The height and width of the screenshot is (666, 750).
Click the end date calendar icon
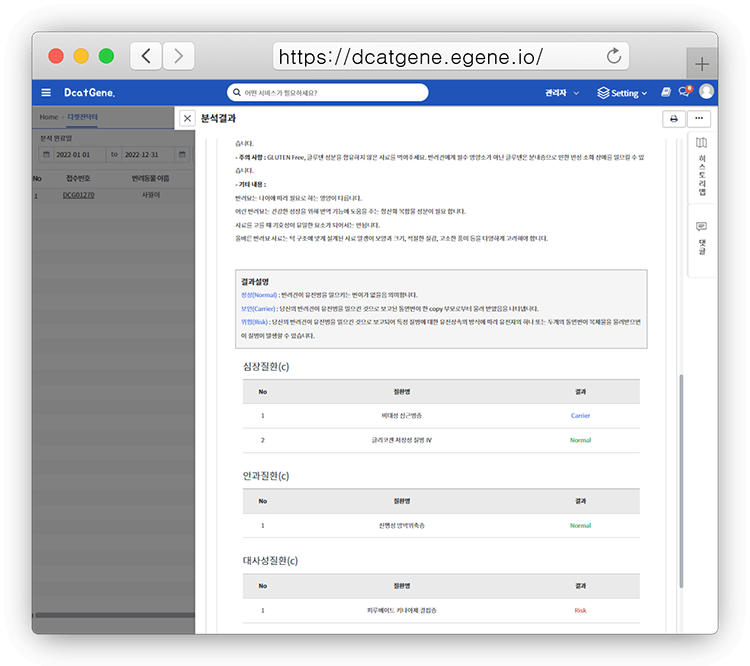tap(182, 155)
